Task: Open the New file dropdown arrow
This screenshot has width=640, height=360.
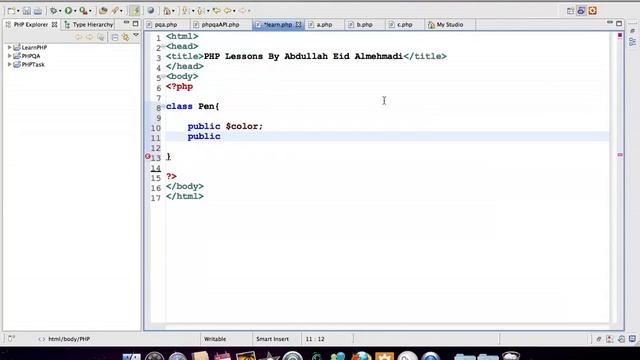Action: pos(18,11)
